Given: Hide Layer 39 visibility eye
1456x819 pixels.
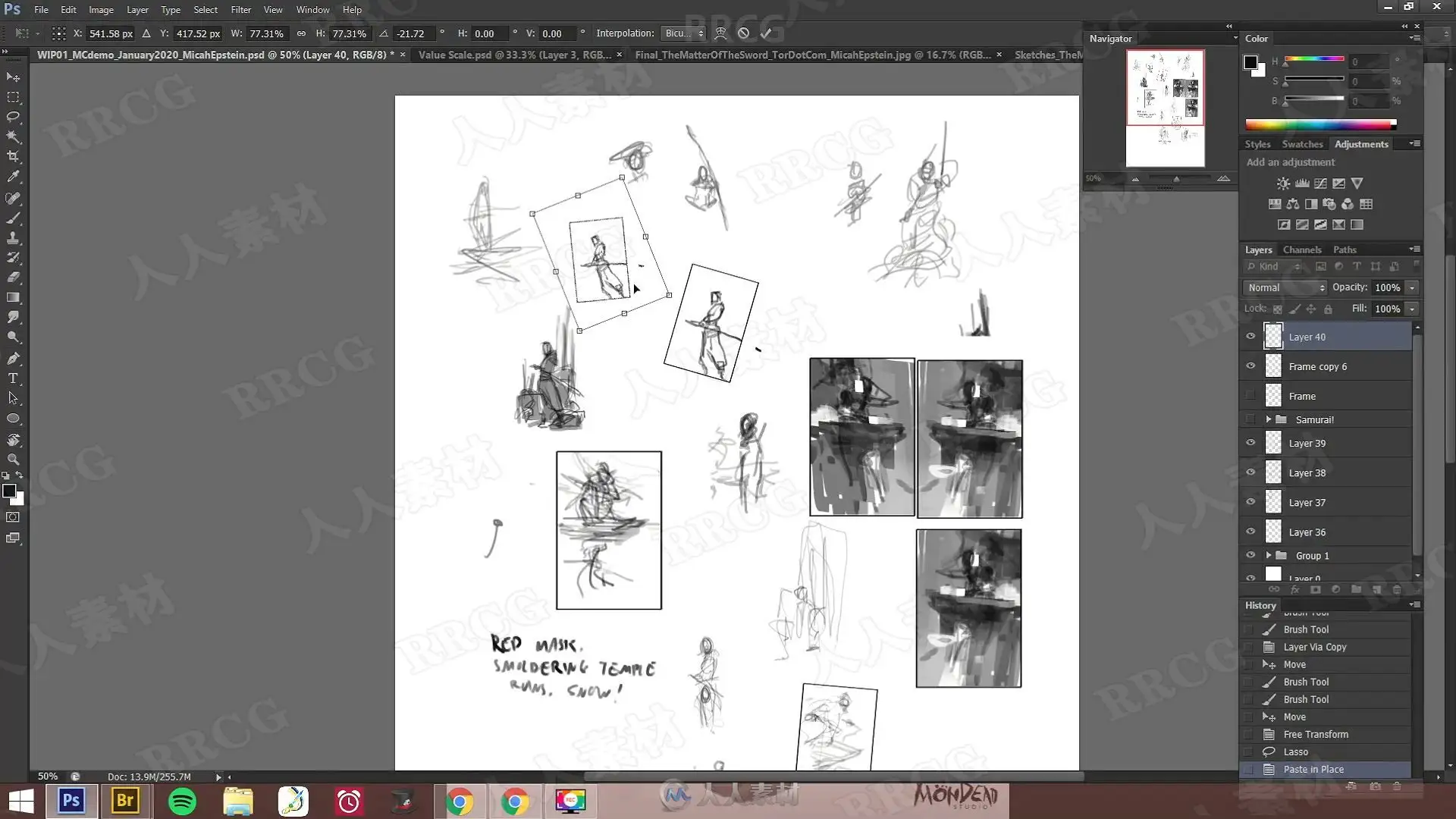Looking at the screenshot, I should point(1250,443).
